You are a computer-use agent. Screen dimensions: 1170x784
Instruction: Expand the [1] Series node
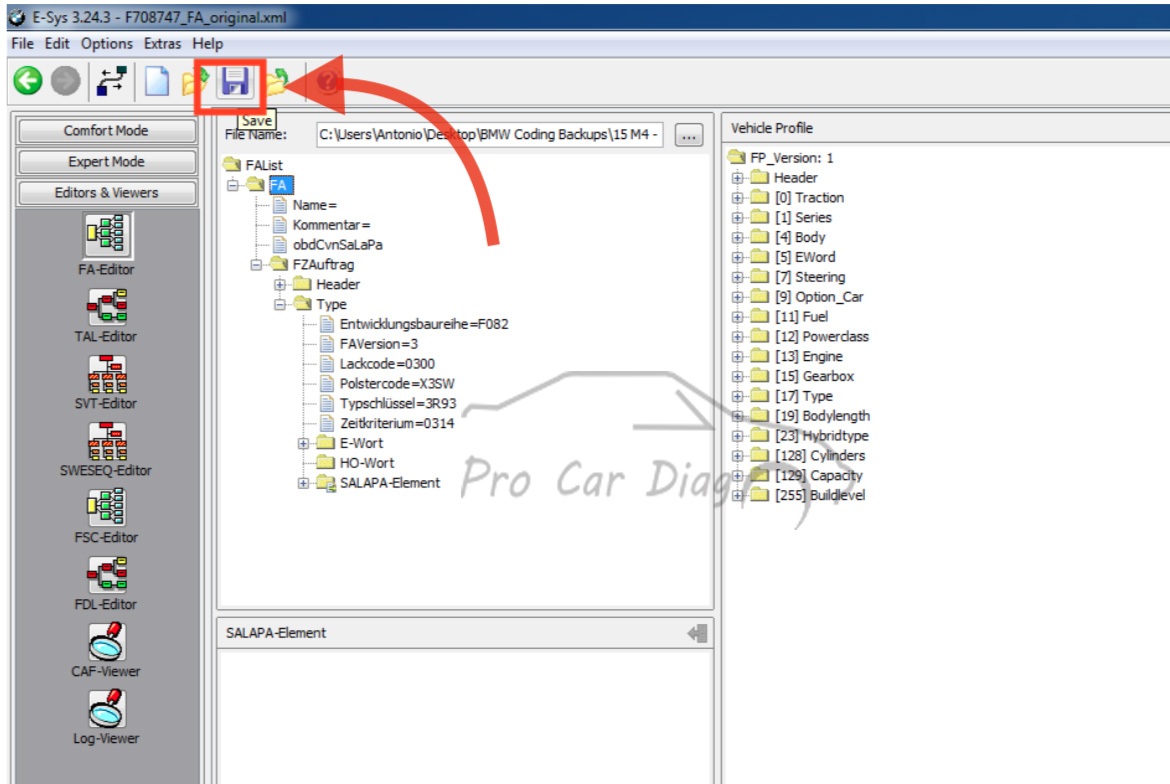click(737, 218)
